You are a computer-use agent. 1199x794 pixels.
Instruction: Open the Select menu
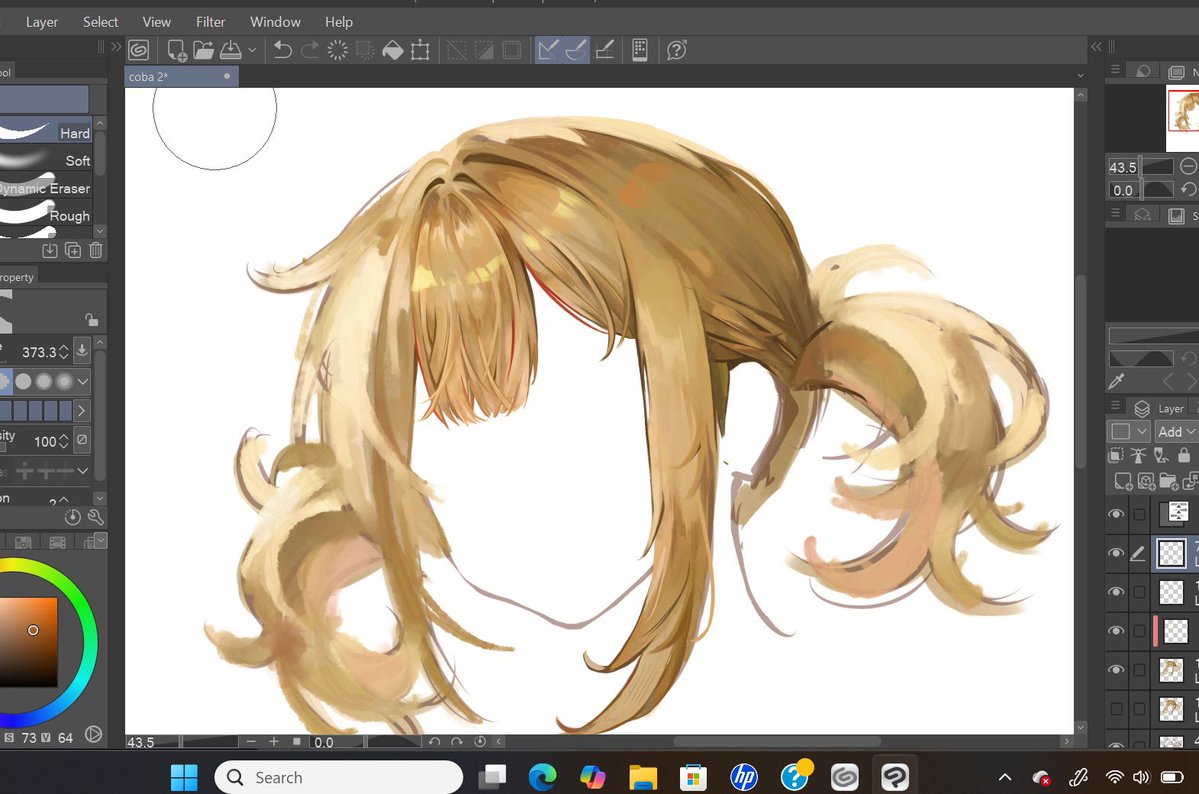click(100, 22)
